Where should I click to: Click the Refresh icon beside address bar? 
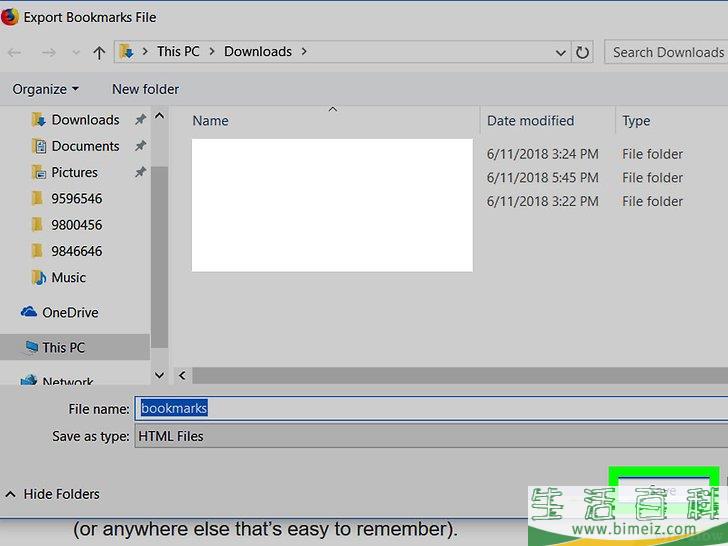[x=583, y=52]
